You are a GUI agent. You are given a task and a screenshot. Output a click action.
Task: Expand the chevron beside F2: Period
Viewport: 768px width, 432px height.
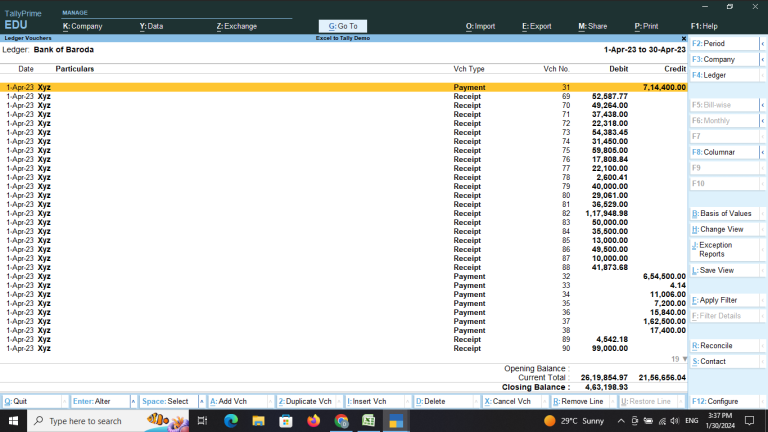[x=762, y=45]
